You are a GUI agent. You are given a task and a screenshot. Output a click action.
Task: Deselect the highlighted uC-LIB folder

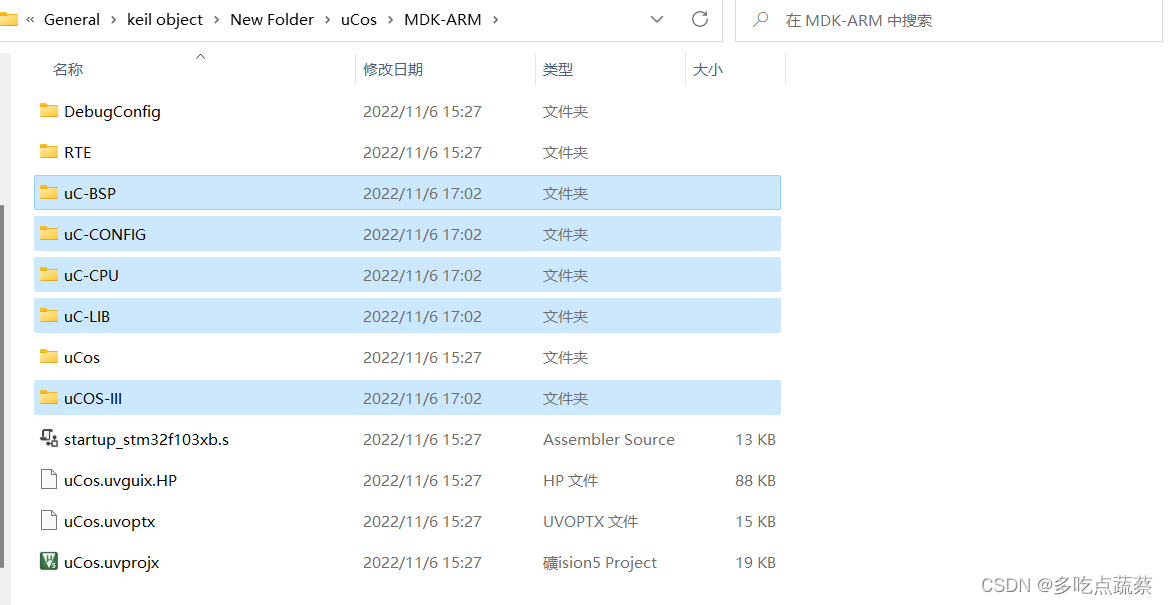[x=87, y=316]
